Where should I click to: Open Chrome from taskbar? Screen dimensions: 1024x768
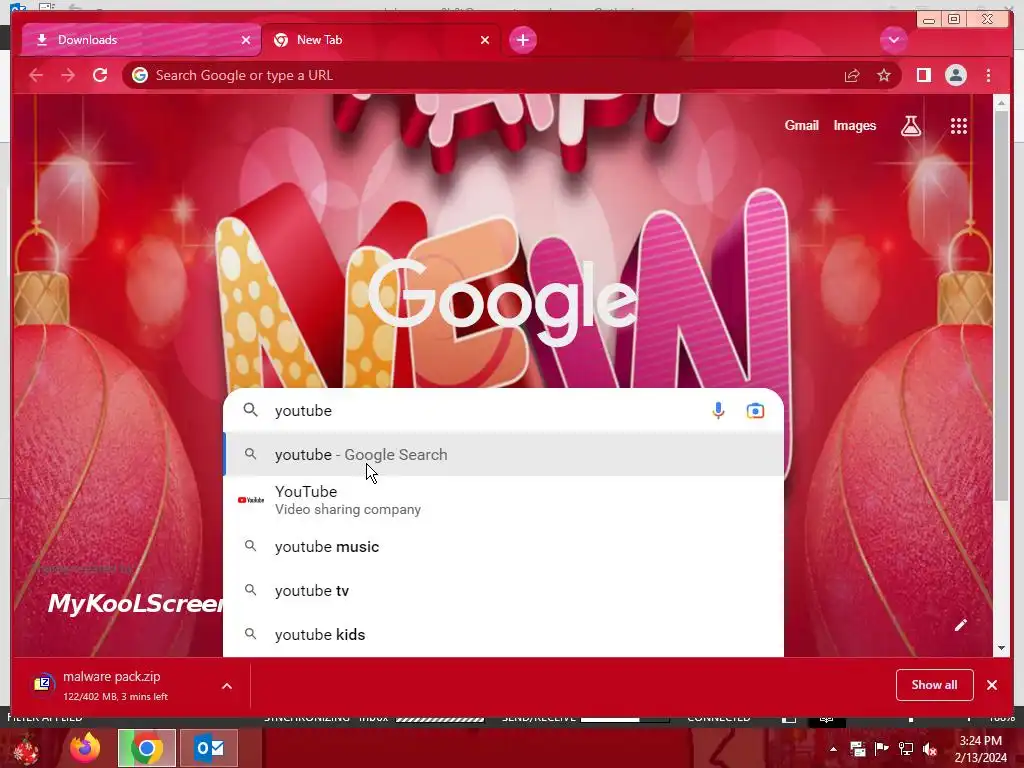click(146, 748)
